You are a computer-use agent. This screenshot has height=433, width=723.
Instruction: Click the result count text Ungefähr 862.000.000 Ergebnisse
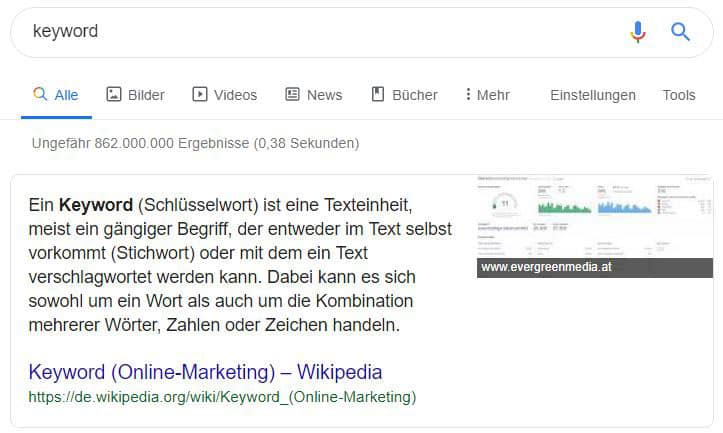[x=142, y=143]
